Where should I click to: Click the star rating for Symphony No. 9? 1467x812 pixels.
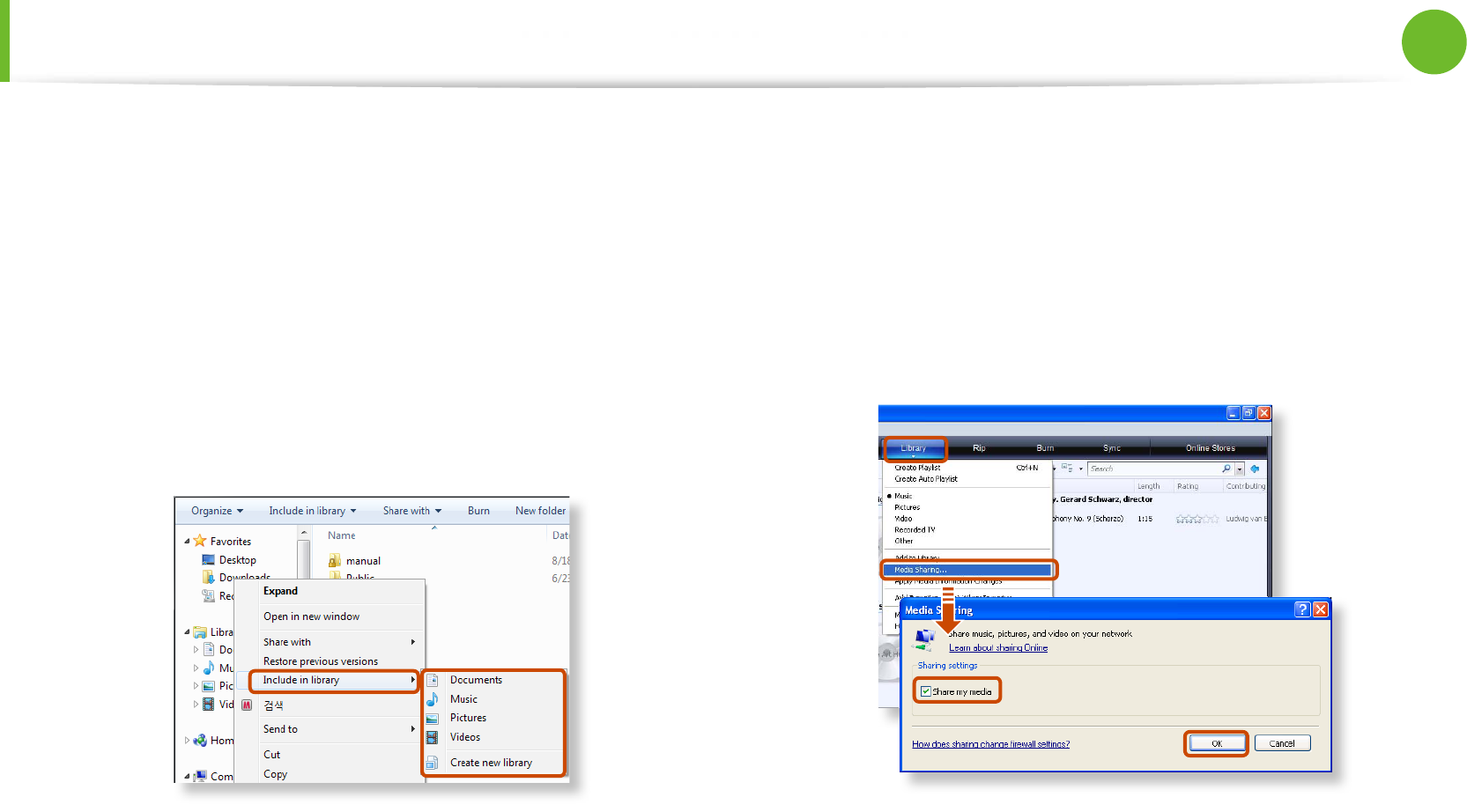[1197, 520]
